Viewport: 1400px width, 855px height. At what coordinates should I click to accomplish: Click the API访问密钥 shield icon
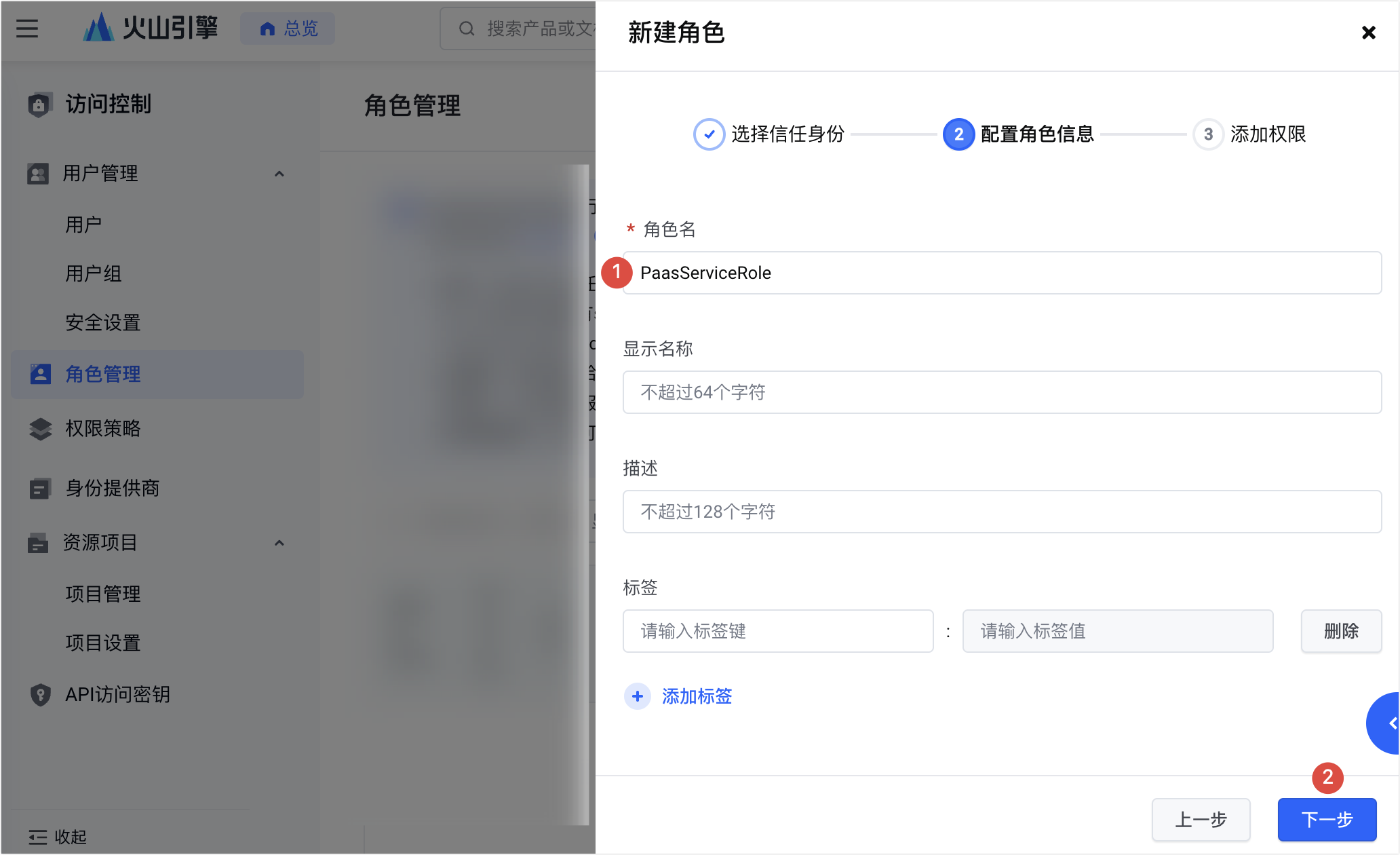40,694
